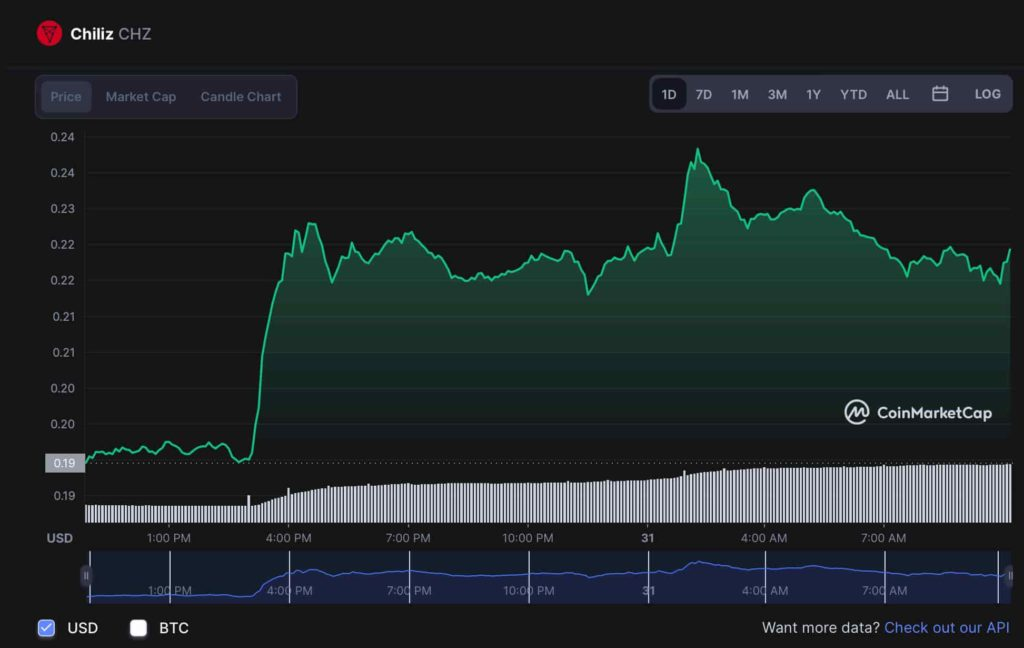Click the right range selector handle
The width and height of the screenshot is (1024, 648).
pyautogui.click(x=1009, y=576)
